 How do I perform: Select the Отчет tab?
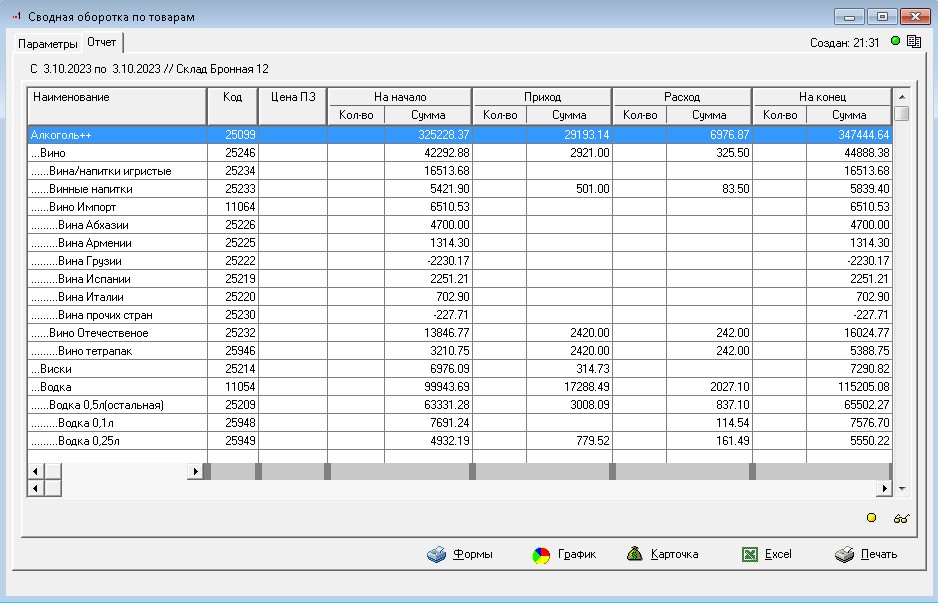102,43
